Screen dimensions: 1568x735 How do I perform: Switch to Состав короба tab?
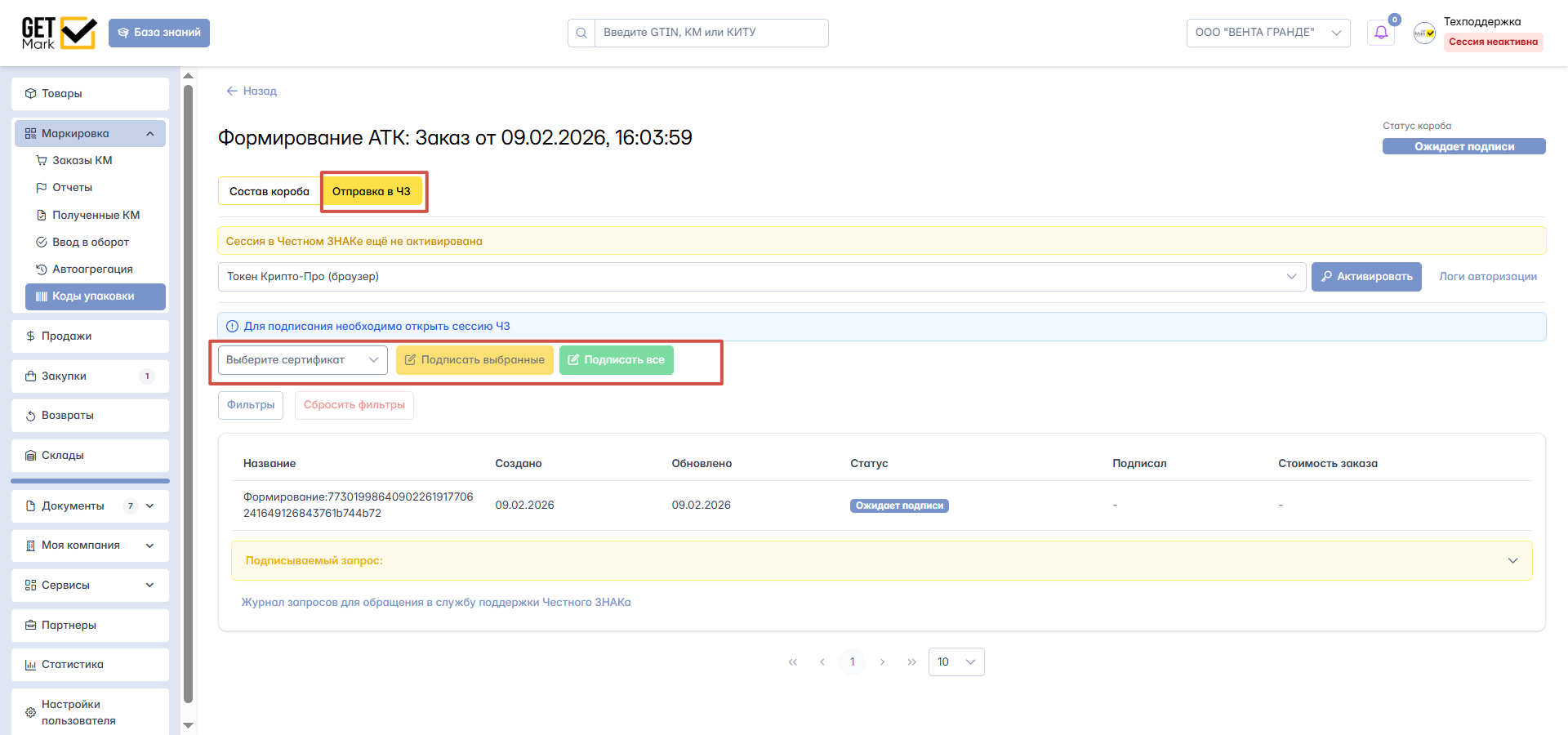269,191
